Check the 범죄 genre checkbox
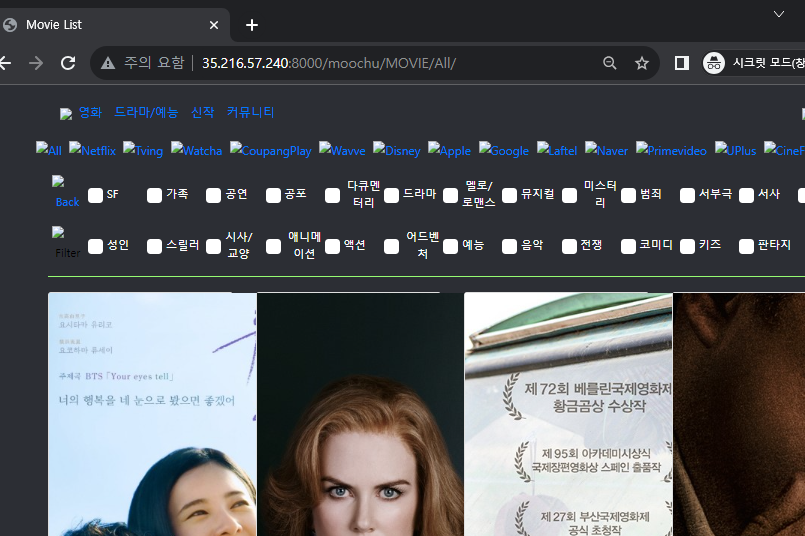 628,195
